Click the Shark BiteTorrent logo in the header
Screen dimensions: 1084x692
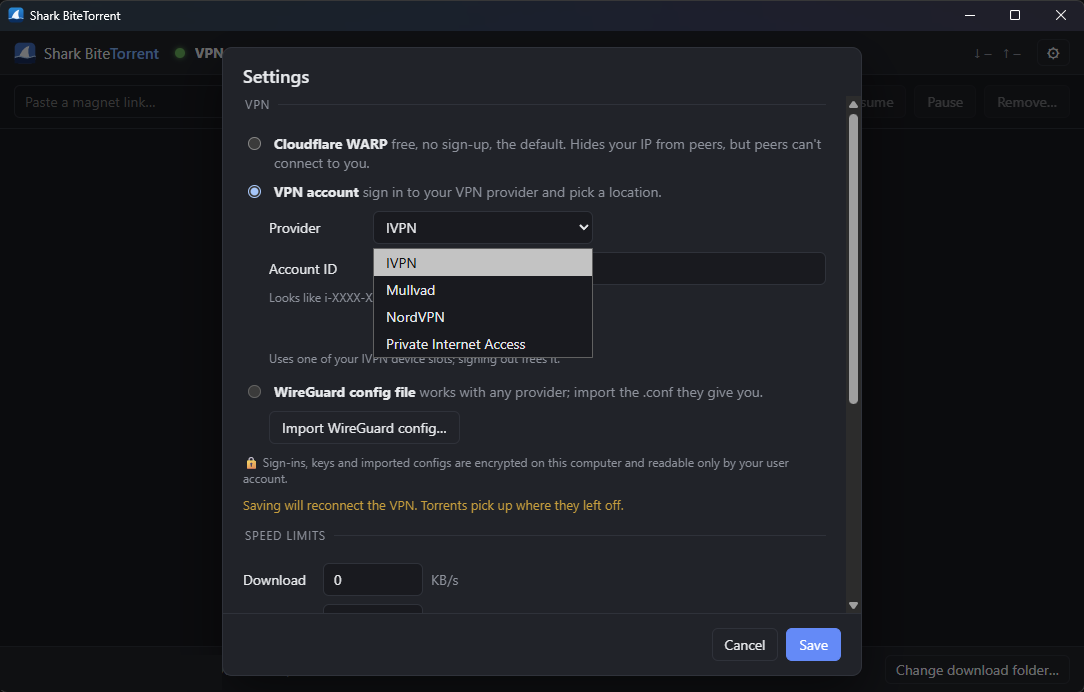[26, 53]
